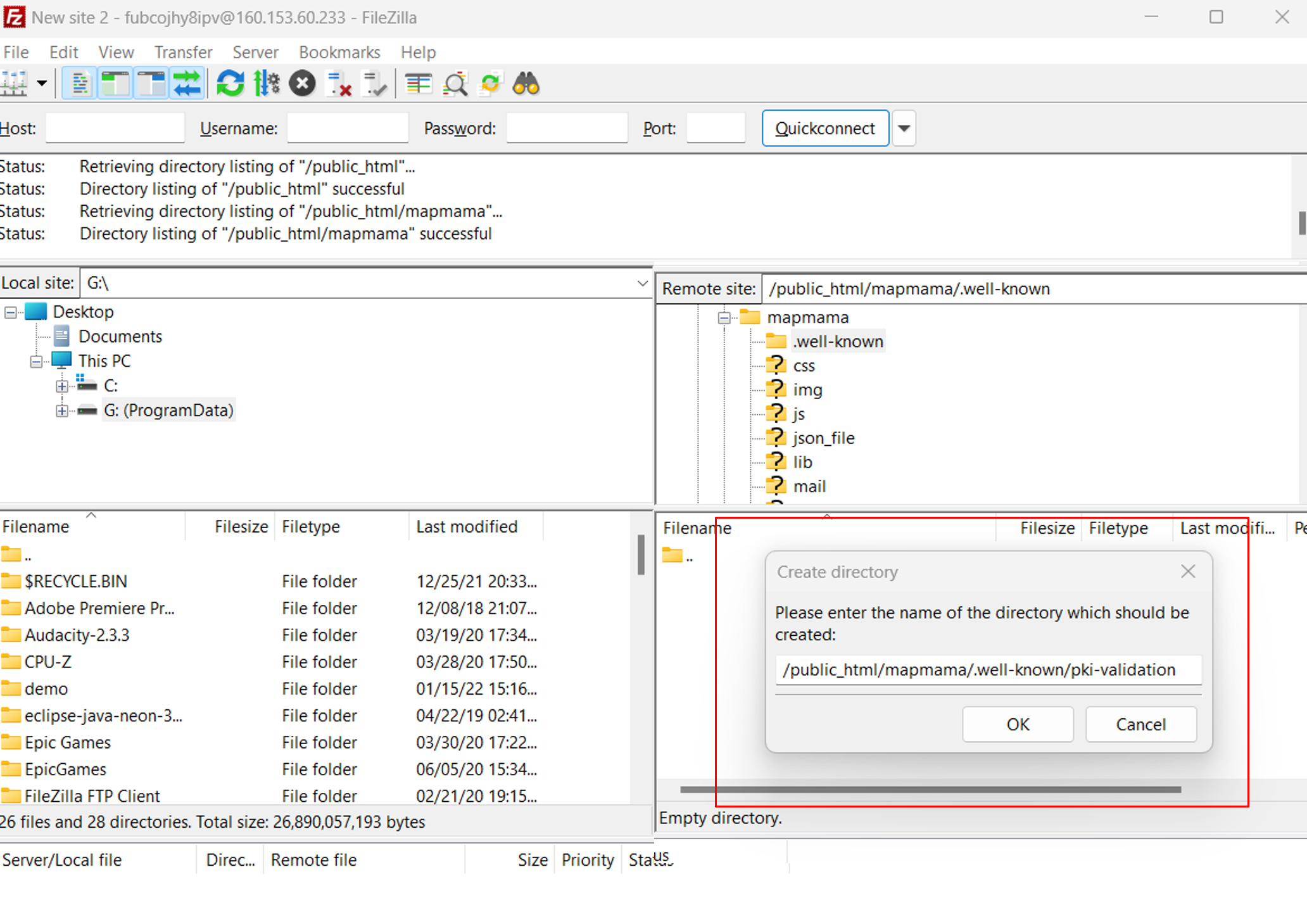
Task: Select the .well-known remote folder
Action: click(838, 341)
